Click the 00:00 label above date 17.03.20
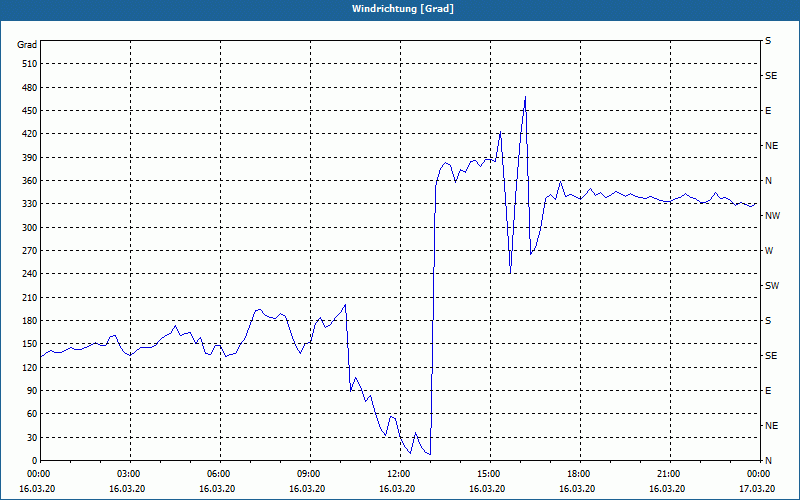The image size is (800, 500). pos(759,474)
